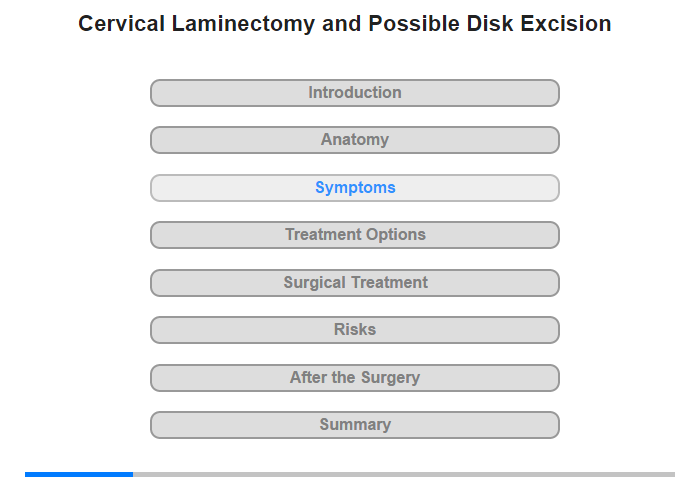Click the After the Surgery entry
The width and height of the screenshot is (700, 480).
(354, 378)
